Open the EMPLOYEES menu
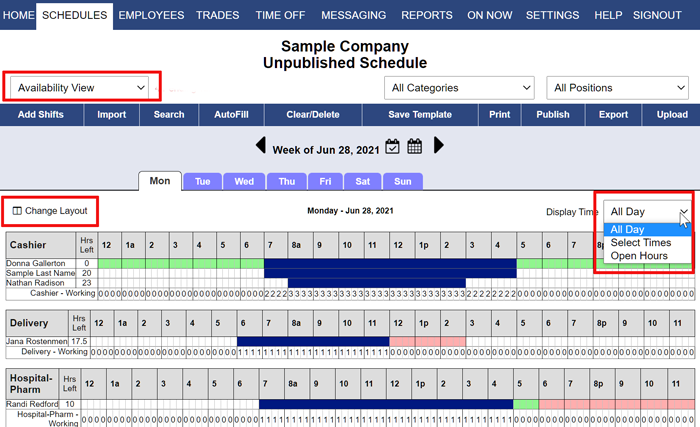This screenshot has height=427, width=700. (151, 15)
